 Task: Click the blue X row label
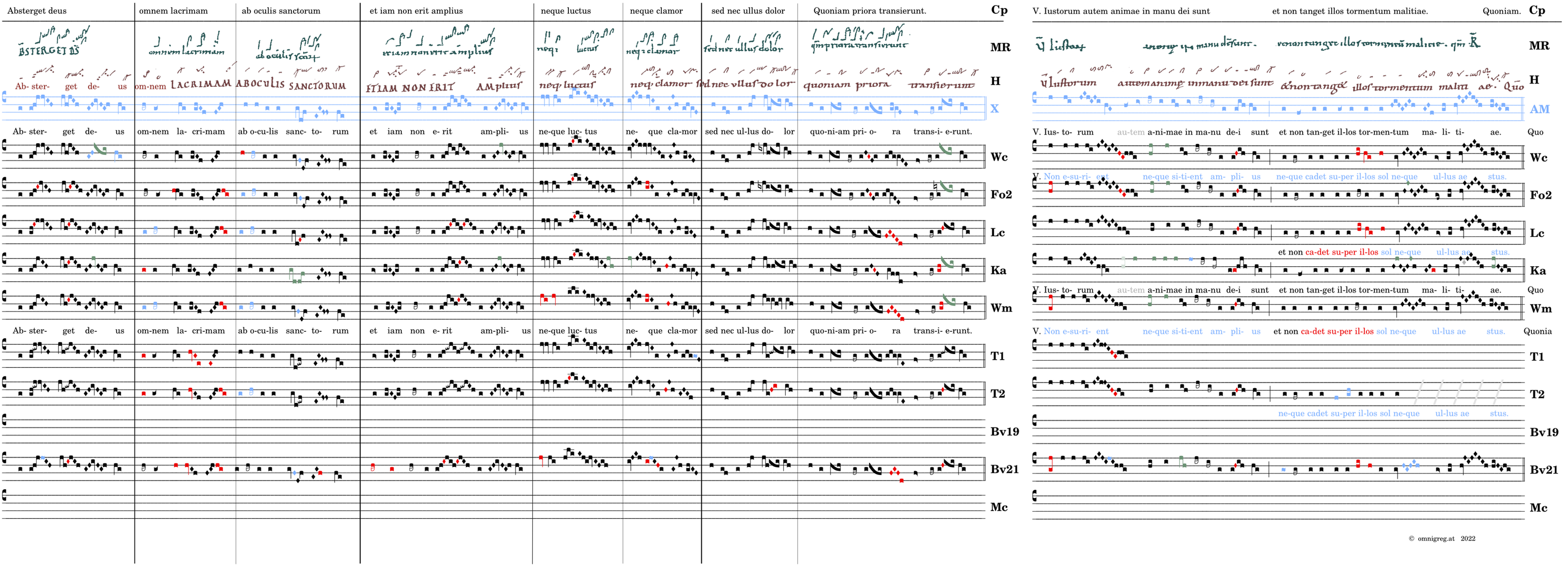coord(994,109)
